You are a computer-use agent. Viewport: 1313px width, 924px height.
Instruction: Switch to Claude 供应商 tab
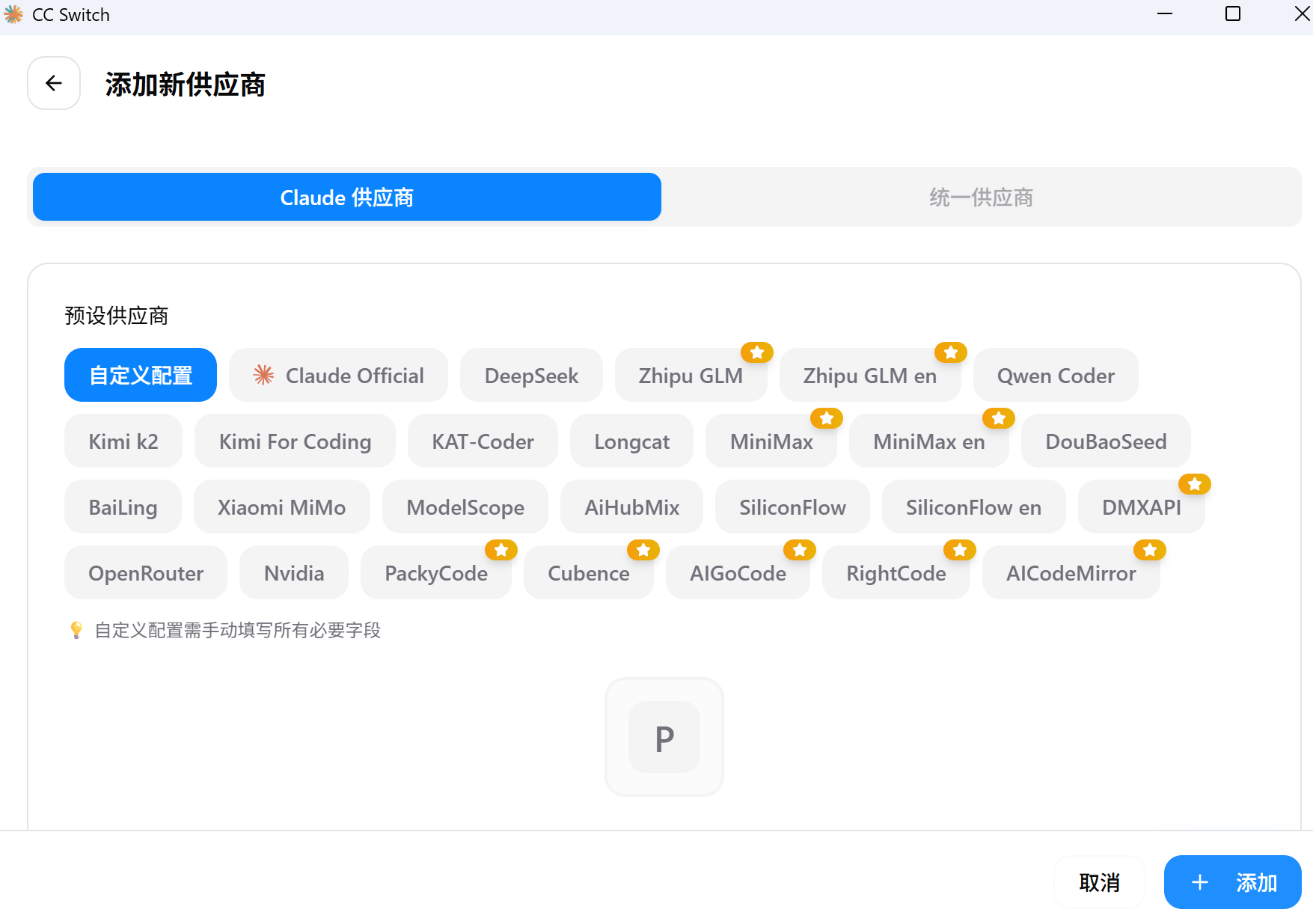click(347, 197)
